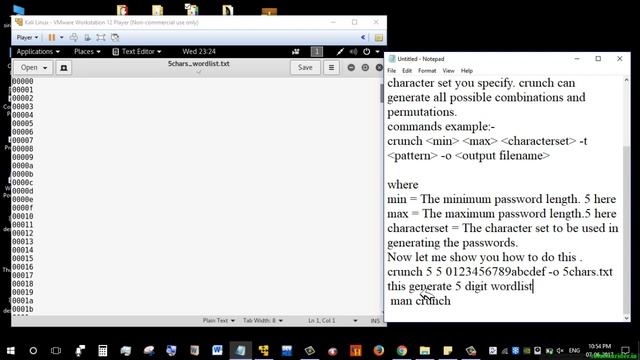Open the Ln 1, Col 1 position dropdown
640x360 pixels.
(x=333, y=320)
